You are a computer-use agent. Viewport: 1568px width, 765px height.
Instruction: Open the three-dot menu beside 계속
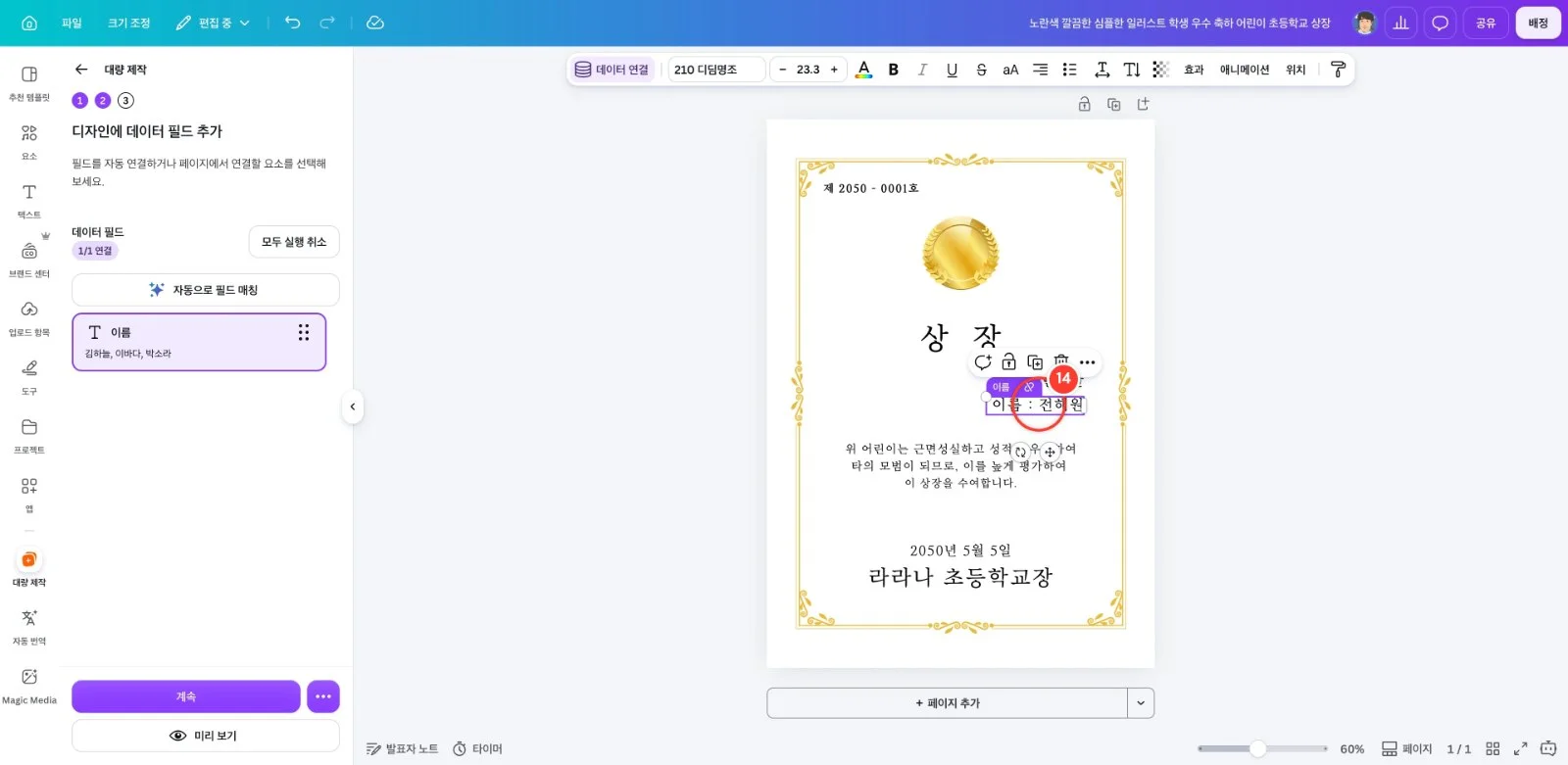coord(323,696)
